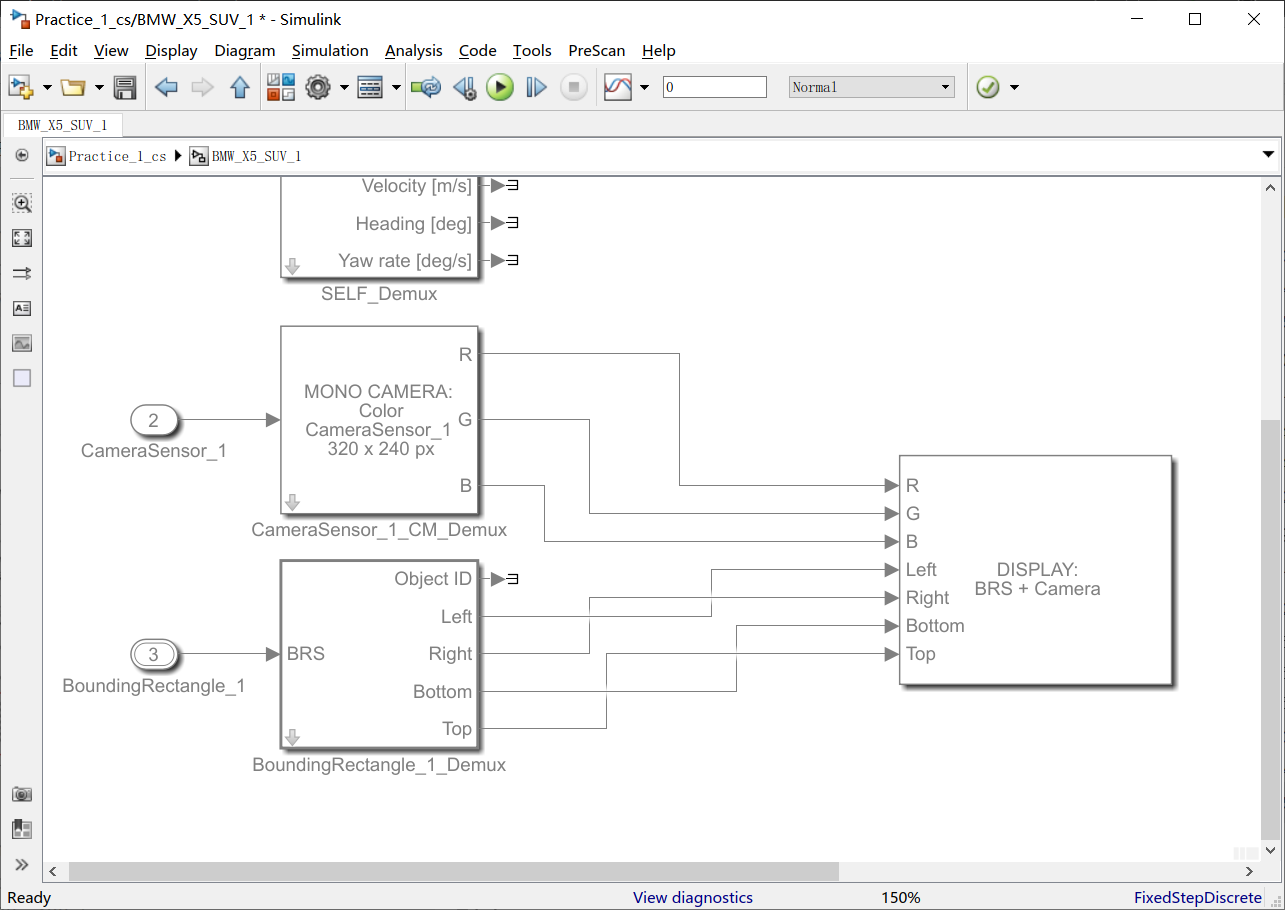Navigate back with the left arrow
Viewport: 1285px width, 910px height.
[x=166, y=88]
